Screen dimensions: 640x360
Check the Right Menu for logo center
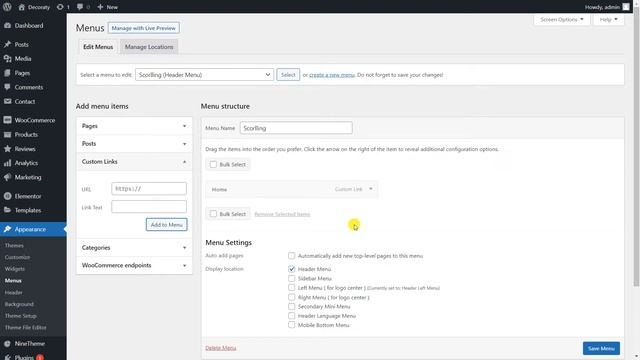pos(291,297)
